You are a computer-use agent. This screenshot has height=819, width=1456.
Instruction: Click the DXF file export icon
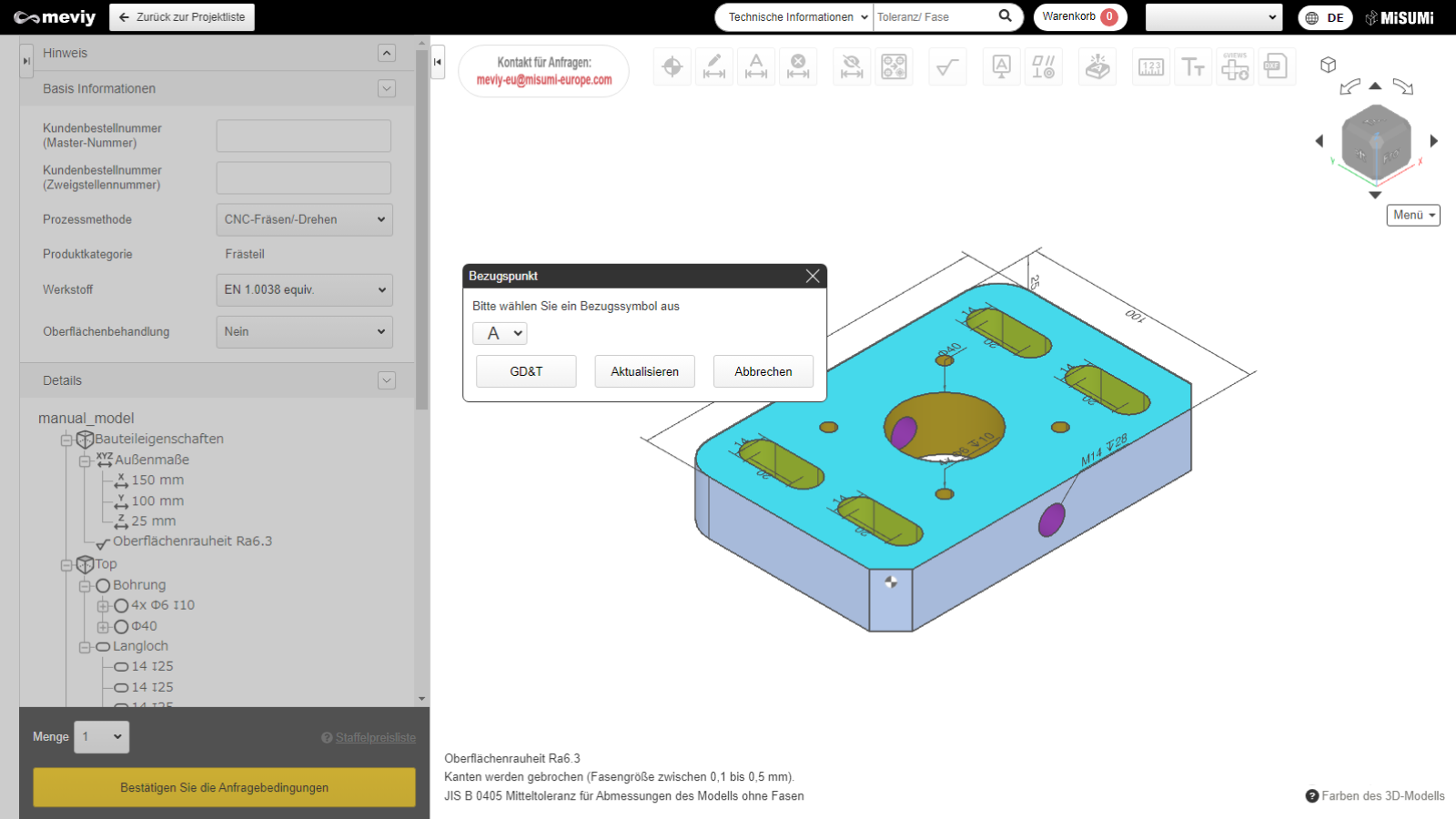tap(1277, 66)
